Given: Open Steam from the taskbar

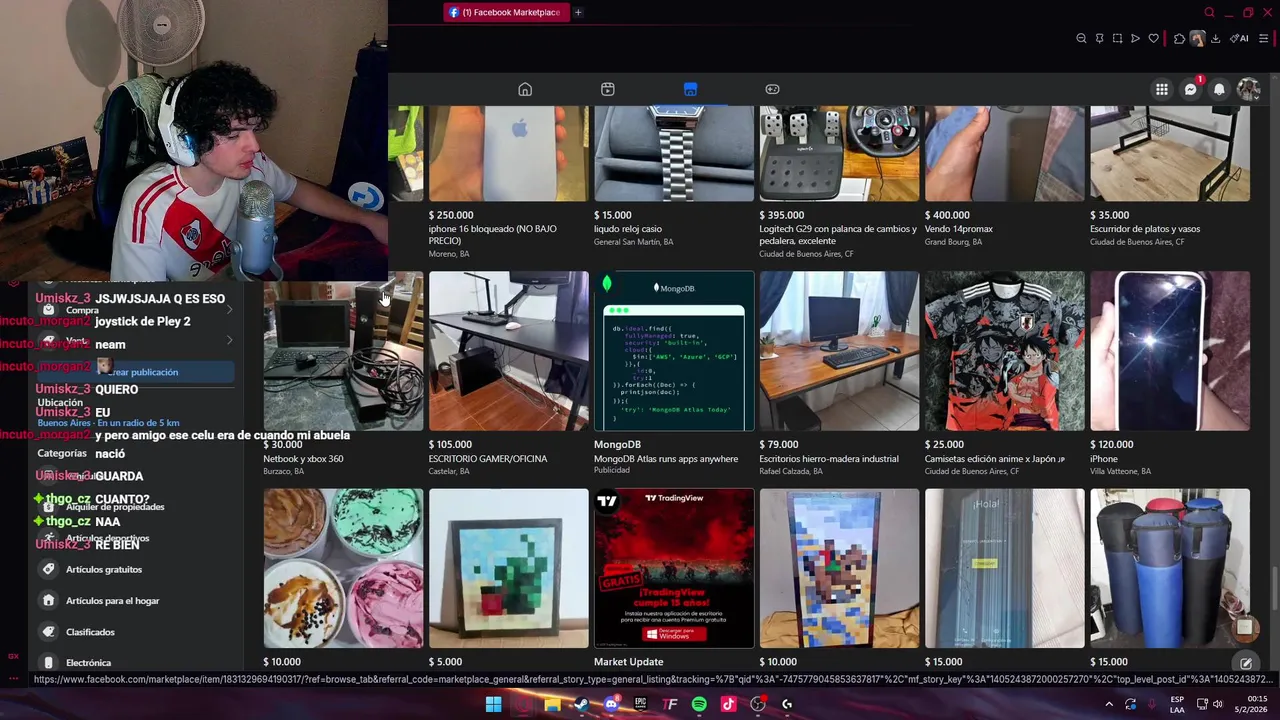Looking at the screenshot, I should click(x=581, y=704).
